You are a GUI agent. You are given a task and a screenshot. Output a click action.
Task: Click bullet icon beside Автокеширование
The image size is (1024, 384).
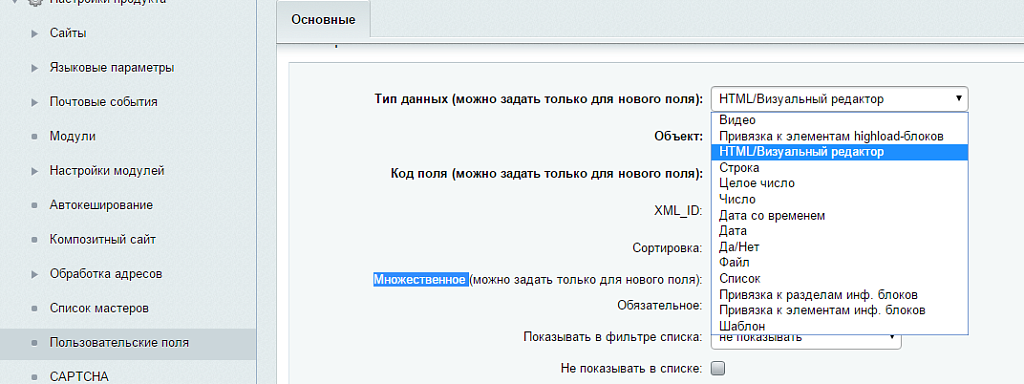pyautogui.click(x=35, y=206)
